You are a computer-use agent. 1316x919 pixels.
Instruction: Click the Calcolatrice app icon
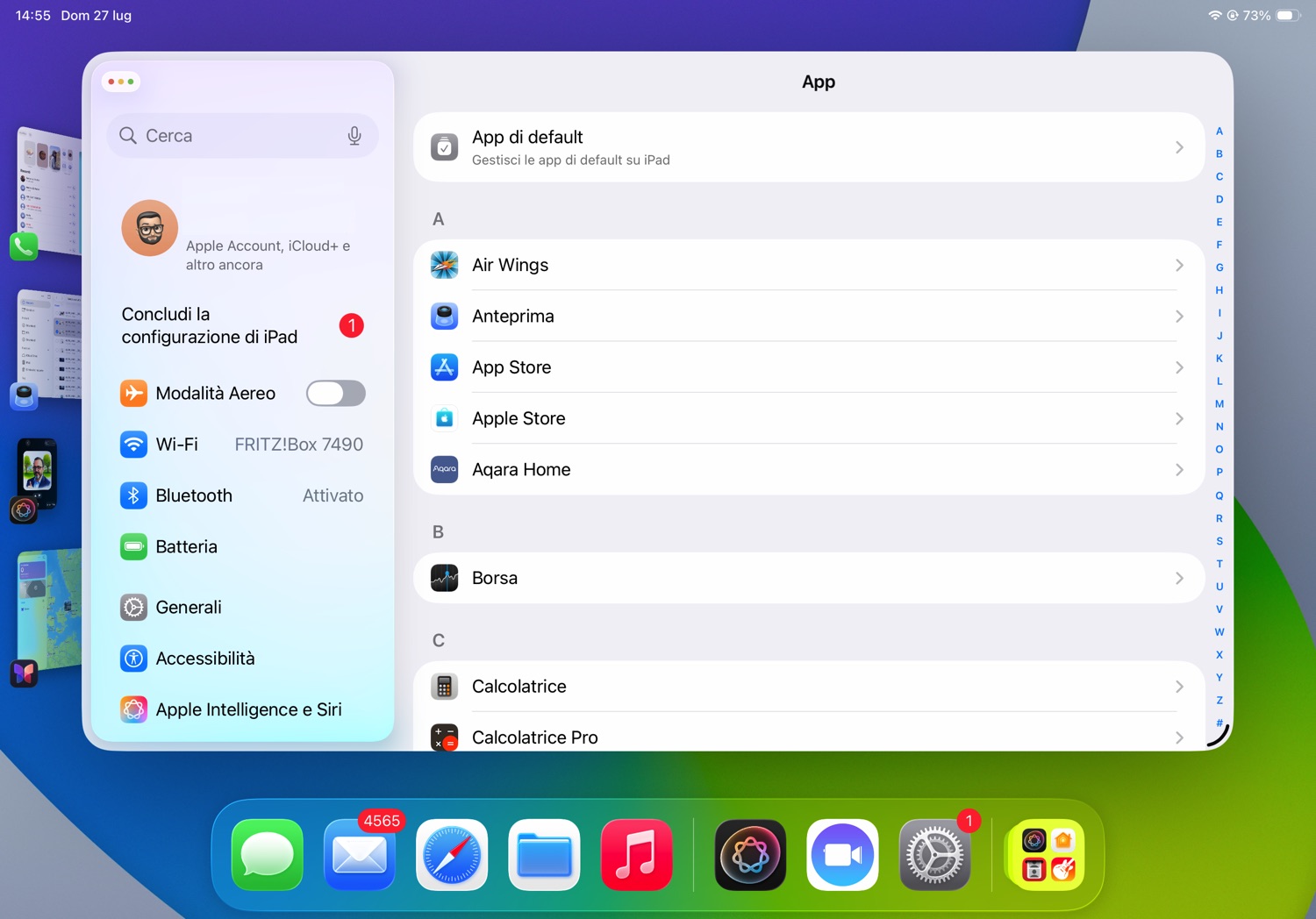point(445,687)
